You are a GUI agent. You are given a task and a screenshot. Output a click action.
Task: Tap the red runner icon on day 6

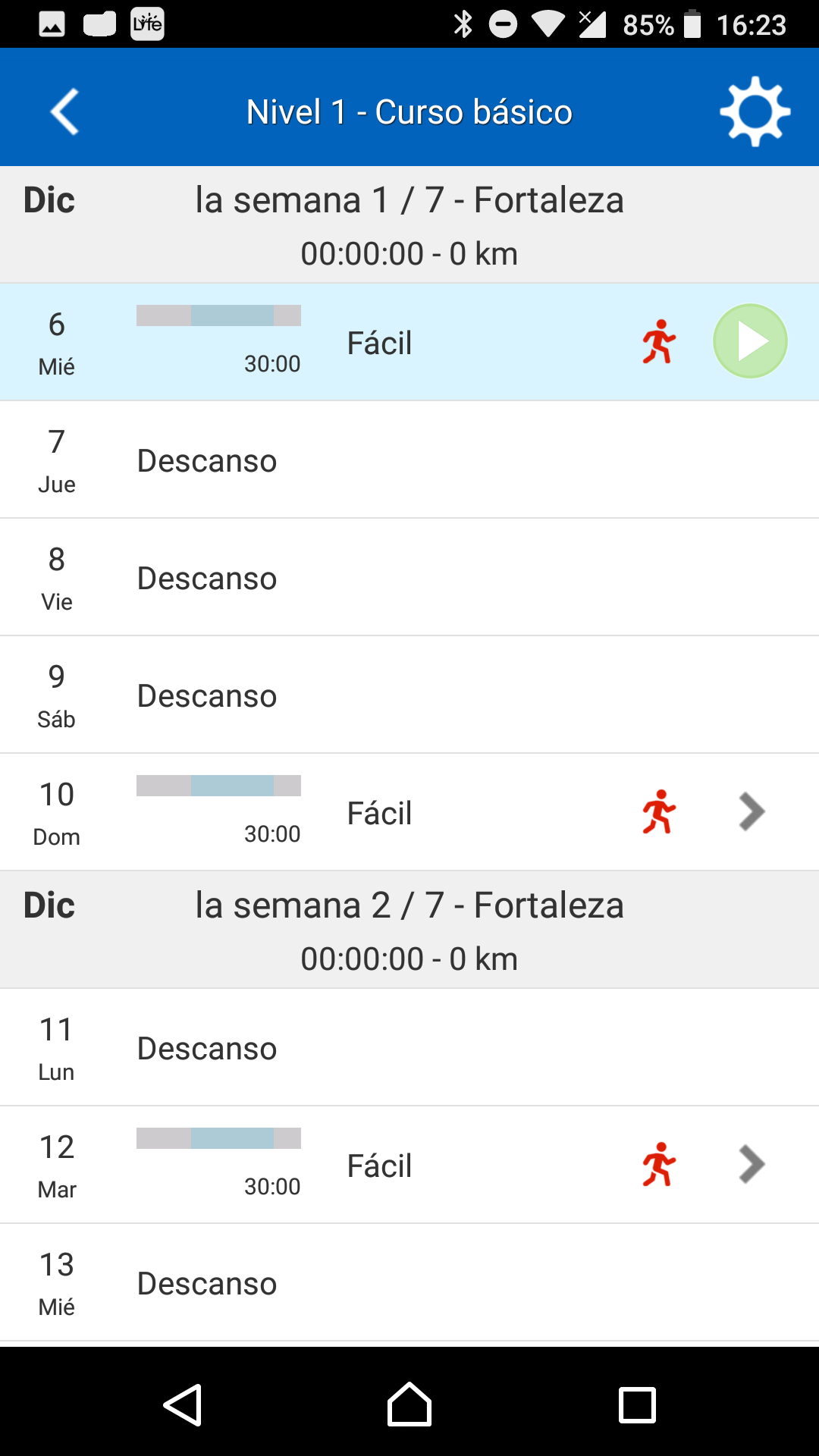(658, 342)
